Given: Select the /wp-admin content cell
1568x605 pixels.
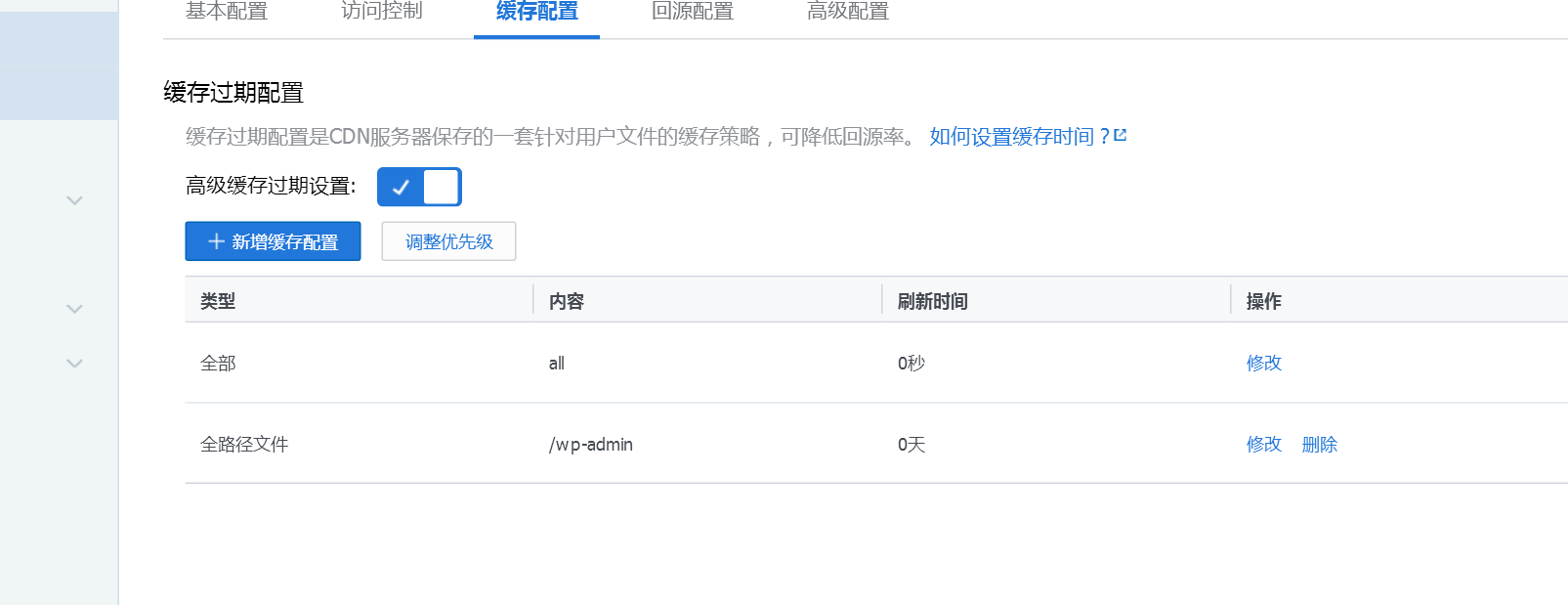Looking at the screenshot, I should coord(591,444).
